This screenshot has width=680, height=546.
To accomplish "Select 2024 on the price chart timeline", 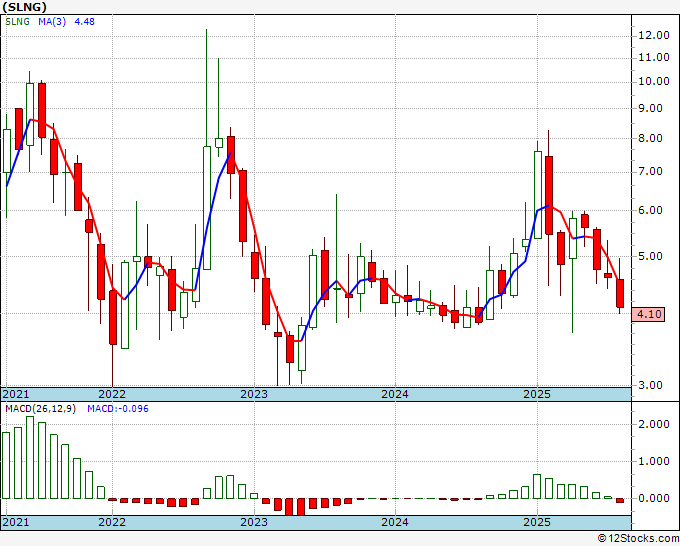I will (394, 394).
